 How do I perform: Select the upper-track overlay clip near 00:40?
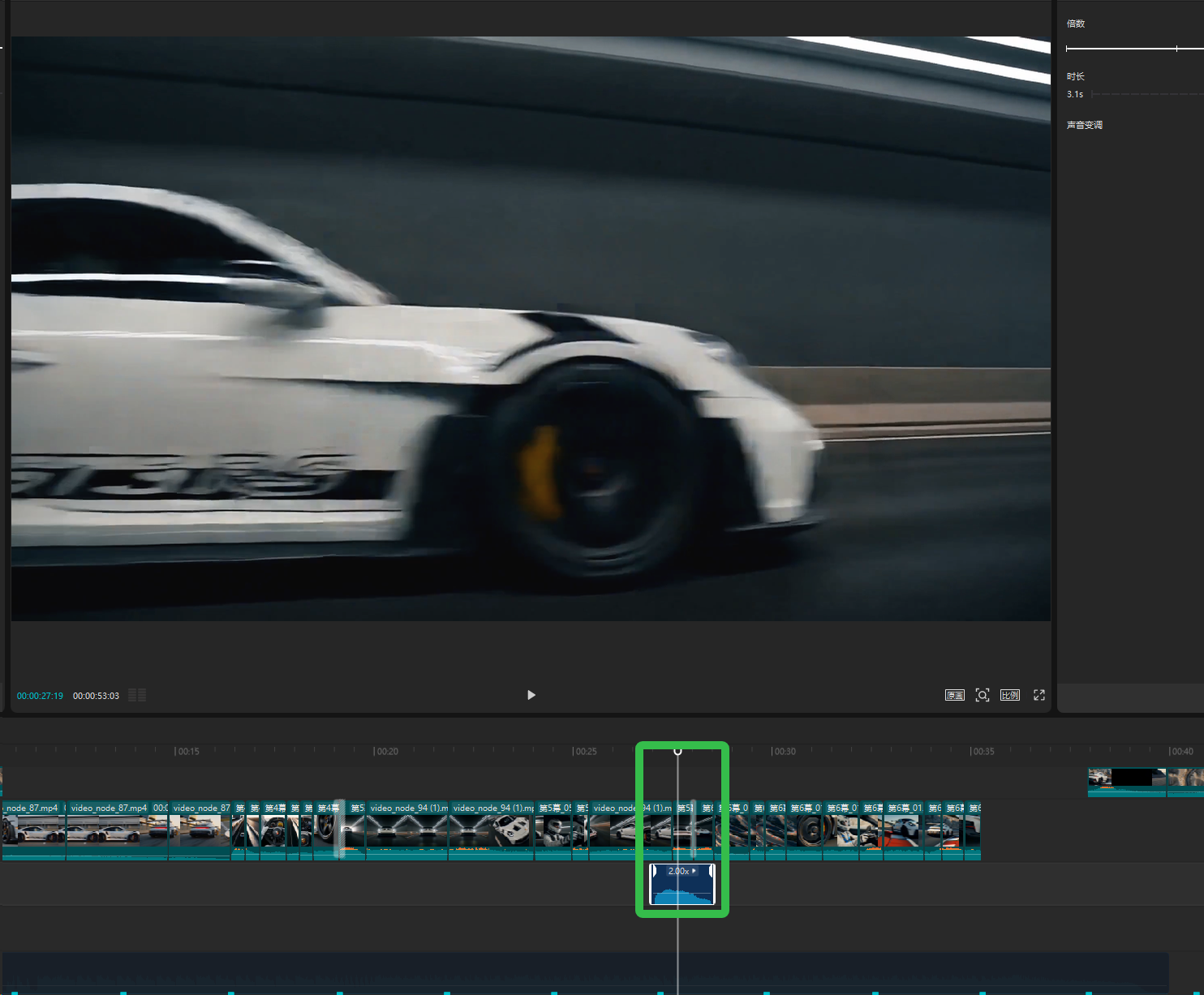1127,783
